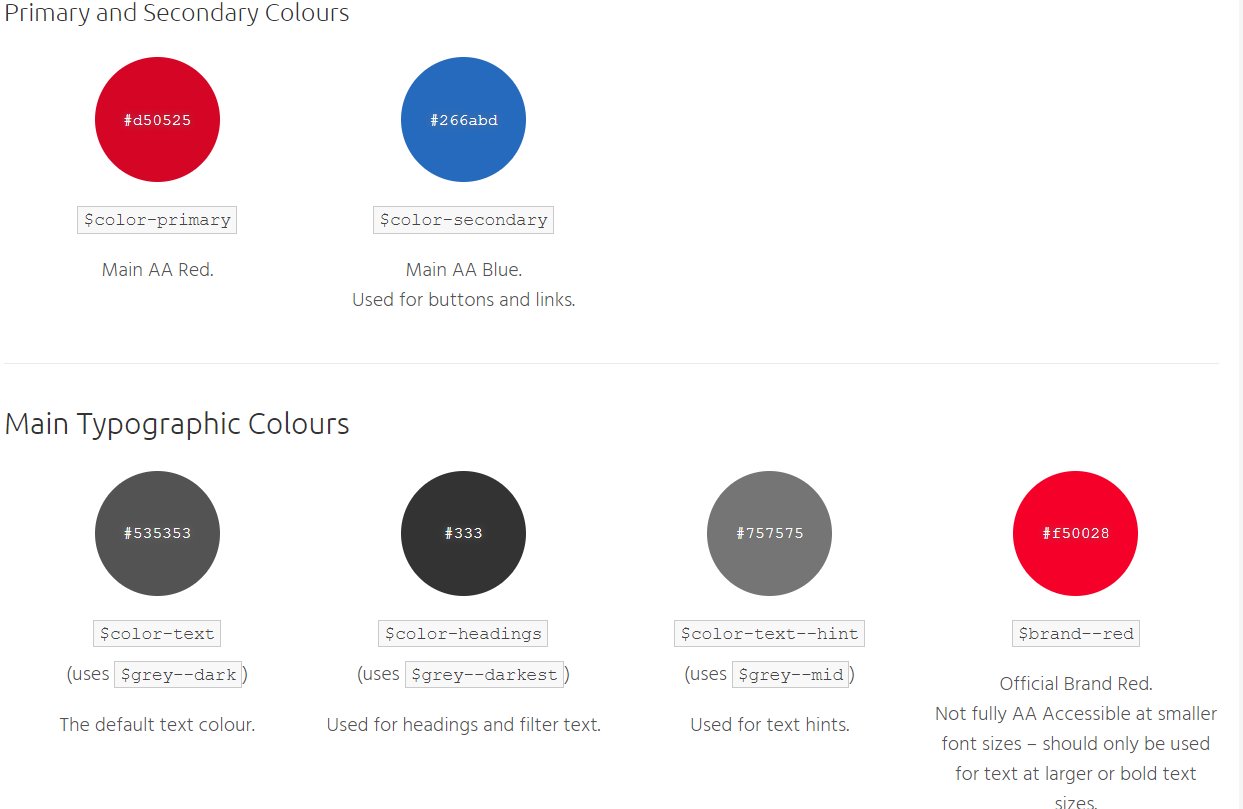Click the red #d50525 colour circle
Screen dimensions: 1243x809
click(157, 120)
